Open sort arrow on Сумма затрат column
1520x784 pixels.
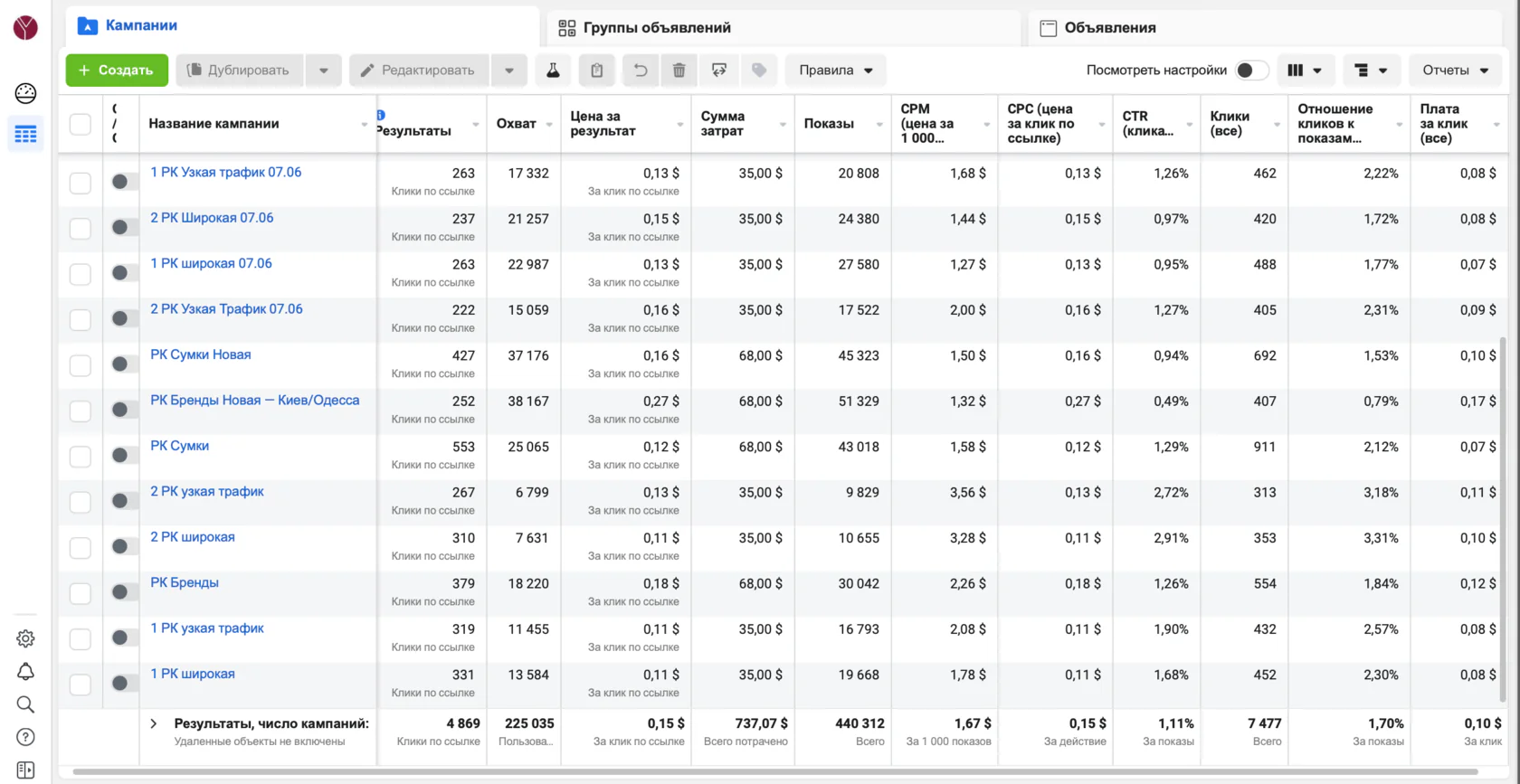(x=783, y=125)
